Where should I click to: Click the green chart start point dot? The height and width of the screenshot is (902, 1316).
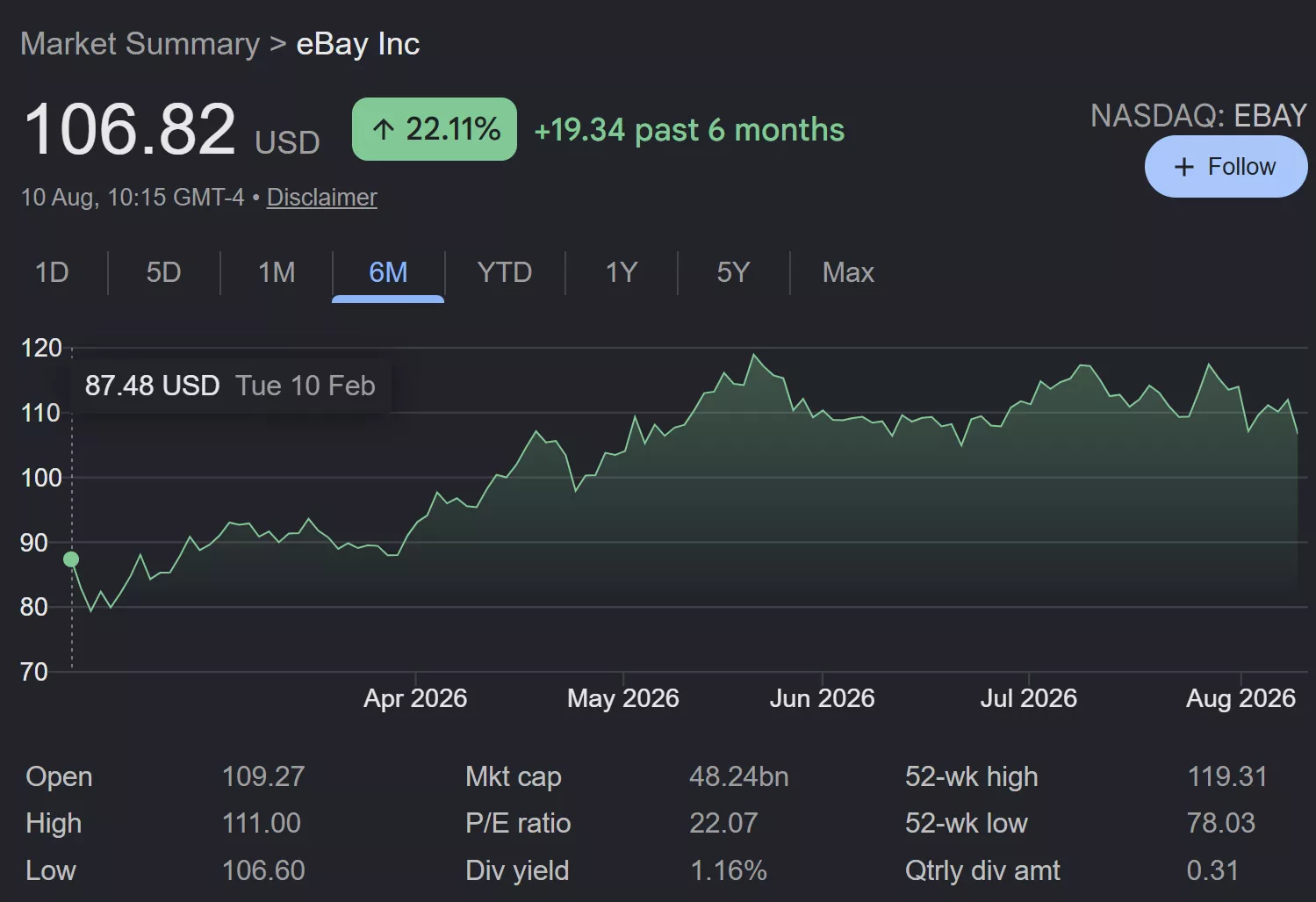pos(71,559)
